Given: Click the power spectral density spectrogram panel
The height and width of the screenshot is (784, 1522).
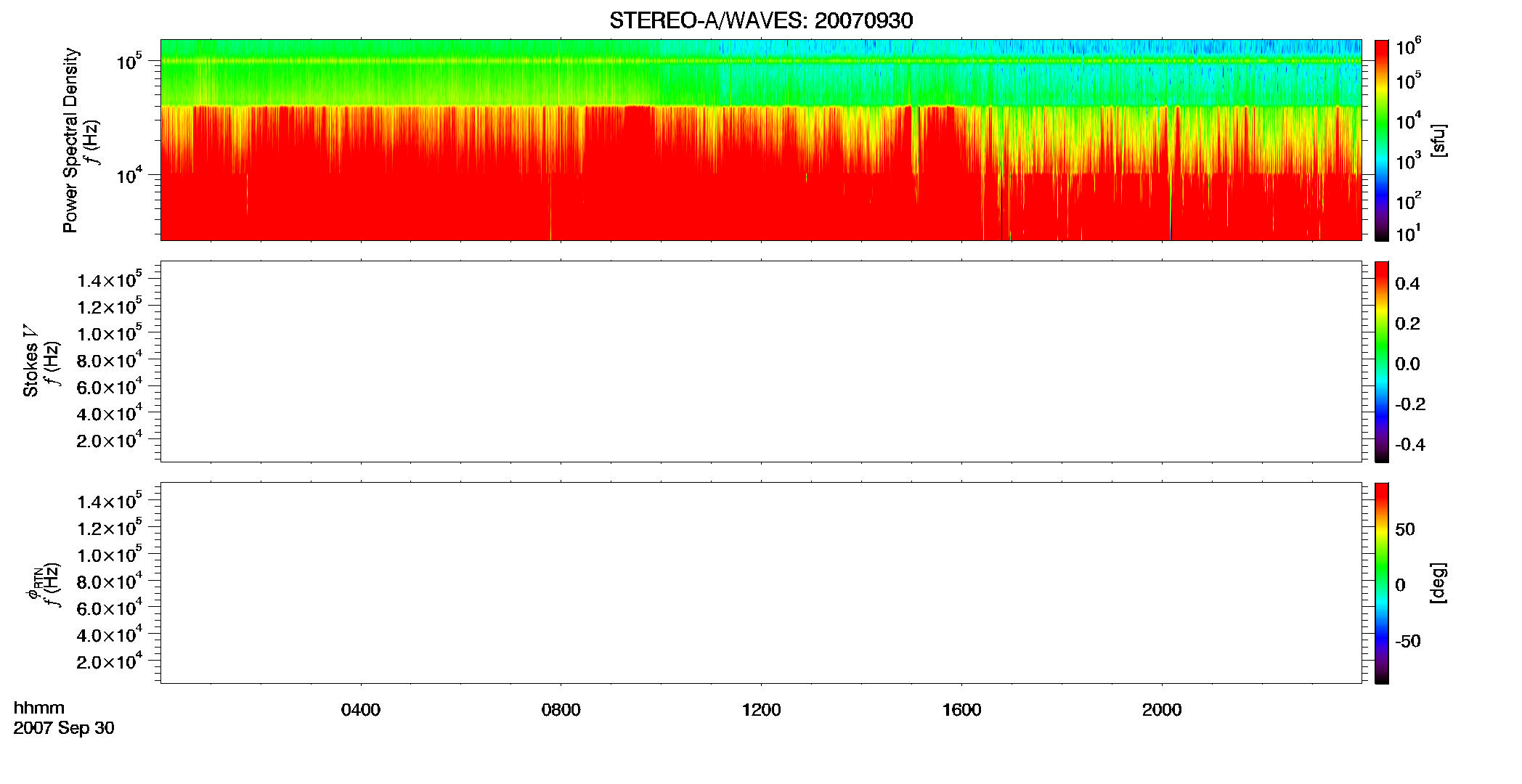Looking at the screenshot, I should click(761, 140).
